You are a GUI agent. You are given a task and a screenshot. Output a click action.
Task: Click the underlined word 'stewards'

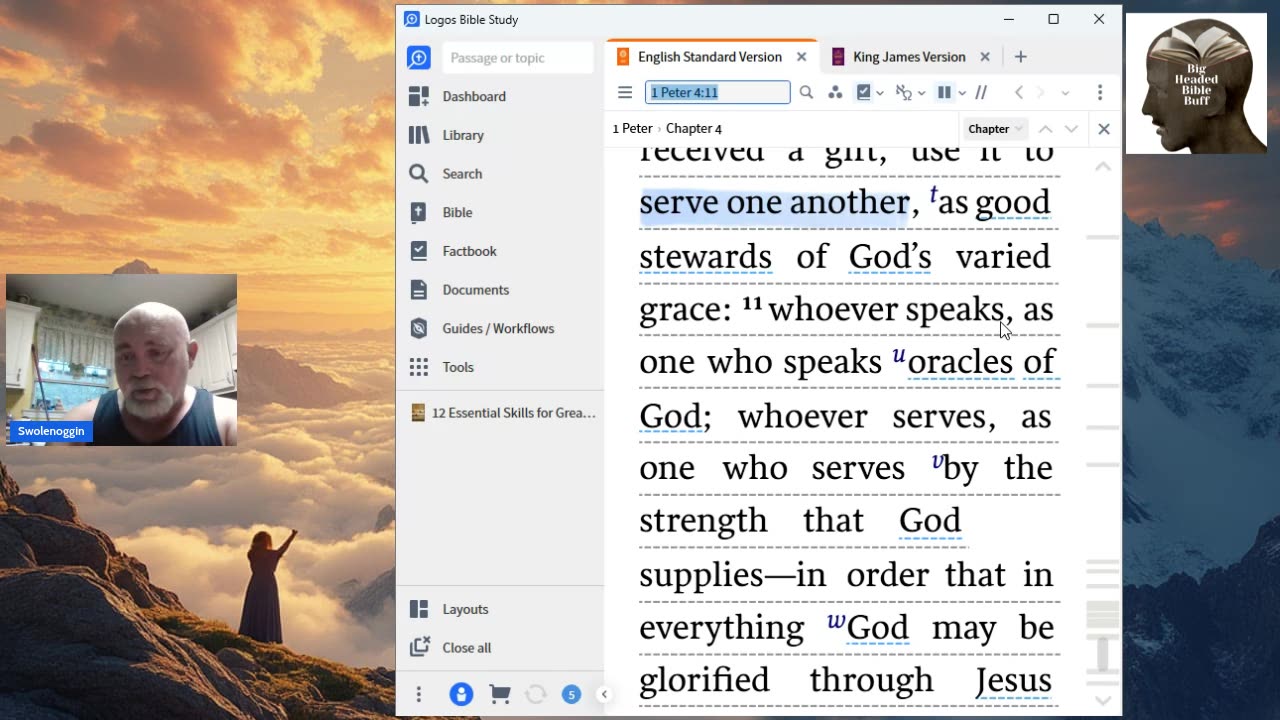(705, 256)
